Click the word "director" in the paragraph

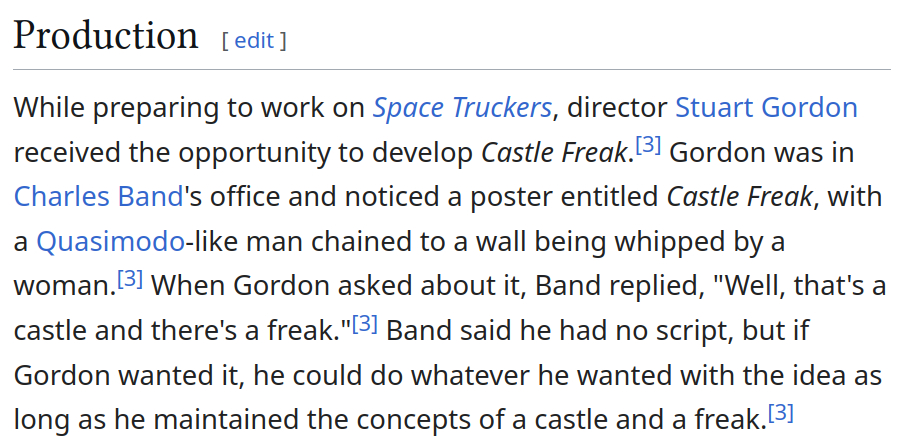[618, 107]
